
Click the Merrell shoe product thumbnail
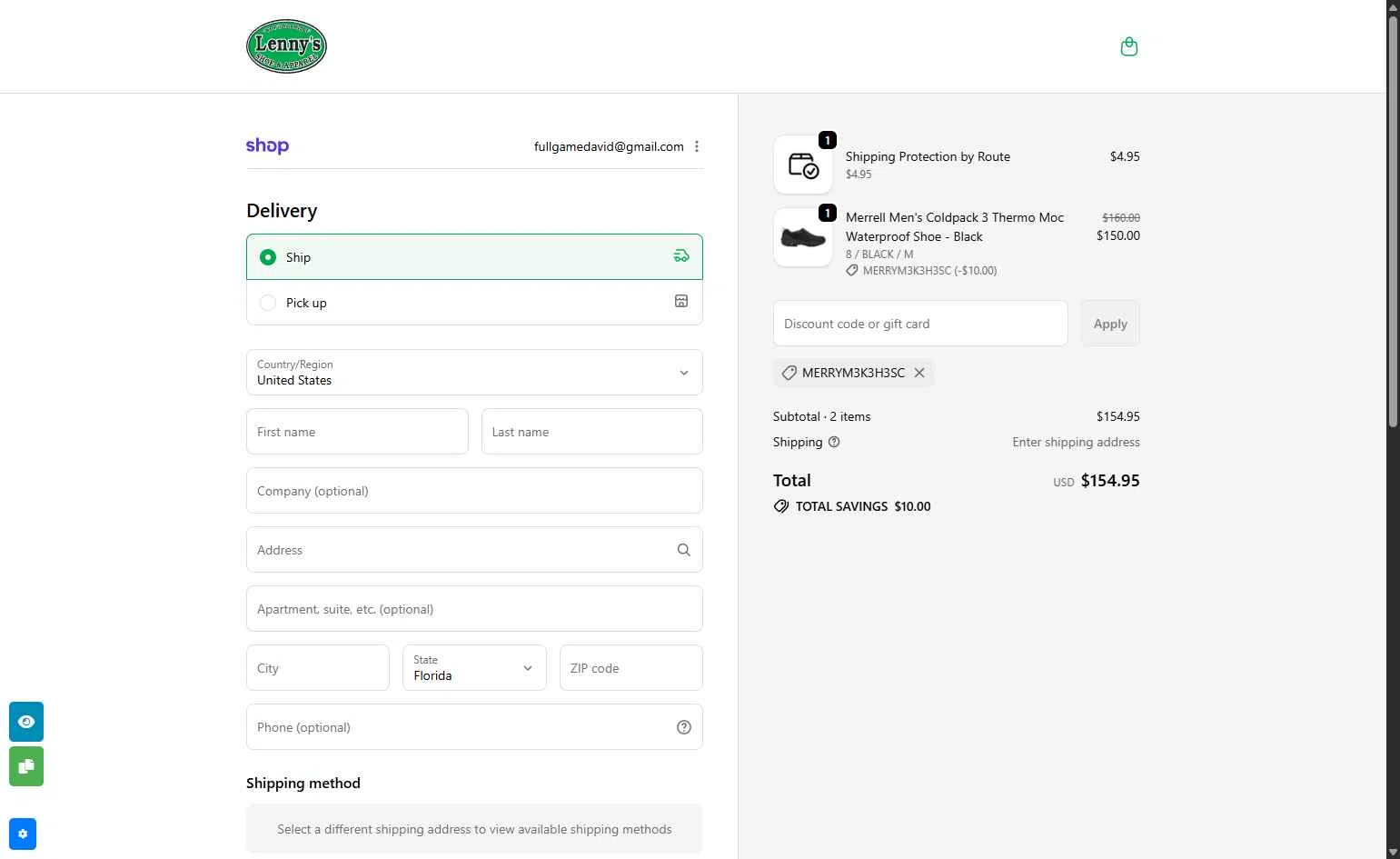click(x=803, y=237)
